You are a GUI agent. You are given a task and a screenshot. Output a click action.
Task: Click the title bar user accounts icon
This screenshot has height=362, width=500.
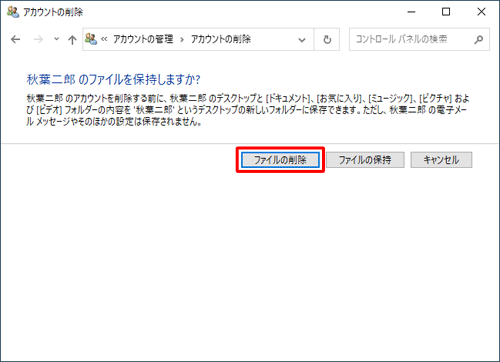(x=13, y=12)
